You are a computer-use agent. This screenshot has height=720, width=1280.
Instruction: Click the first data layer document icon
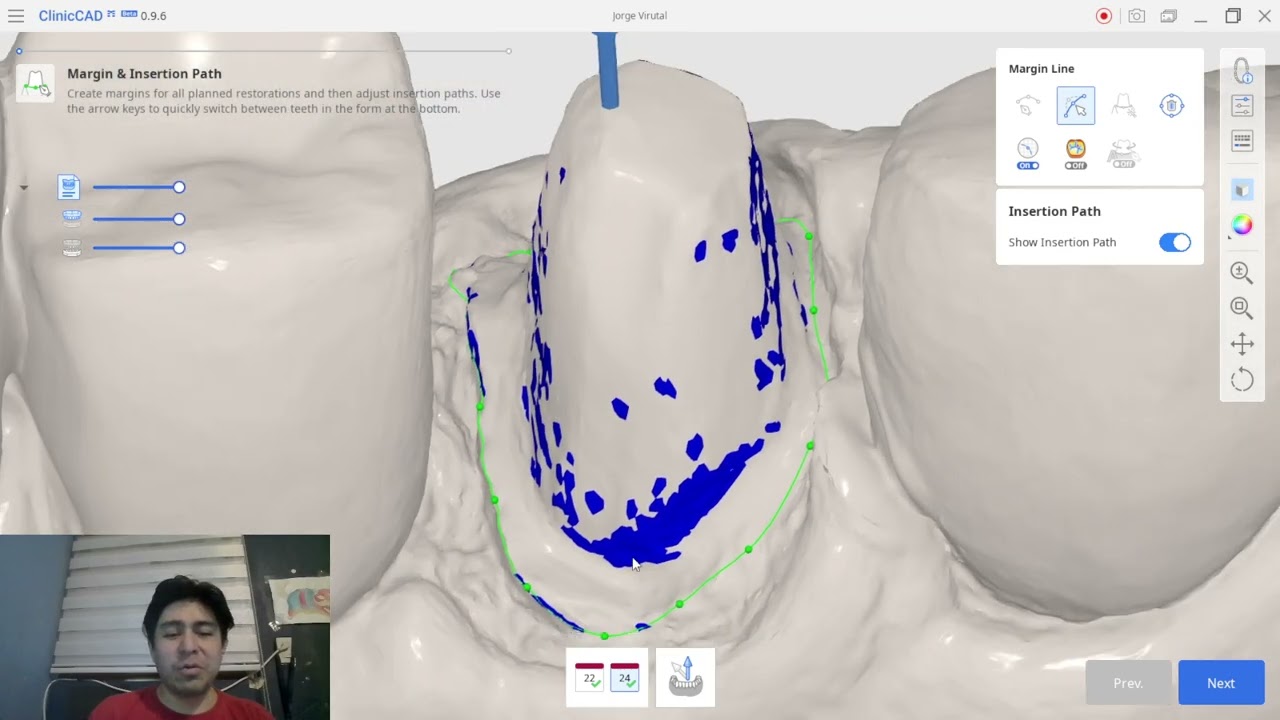[x=69, y=187]
